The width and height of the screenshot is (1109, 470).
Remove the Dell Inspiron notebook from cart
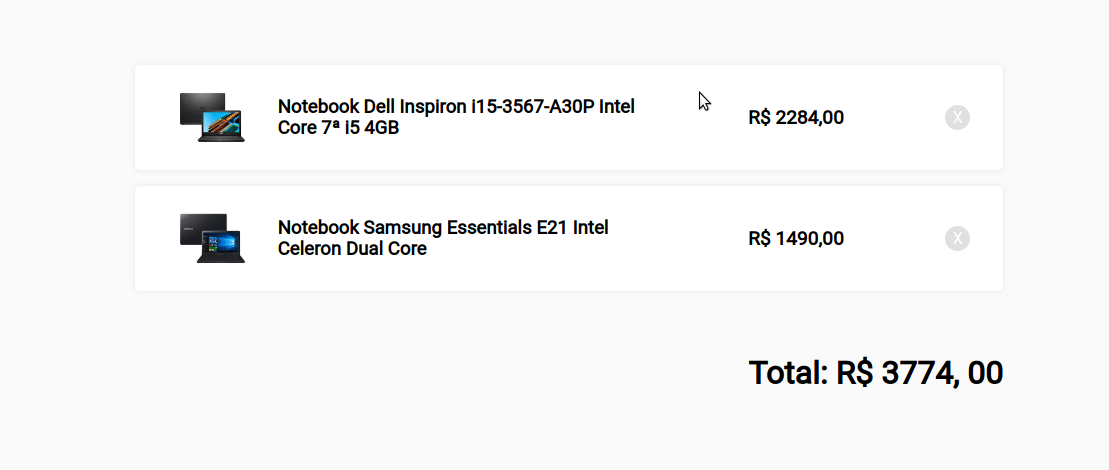tap(957, 118)
